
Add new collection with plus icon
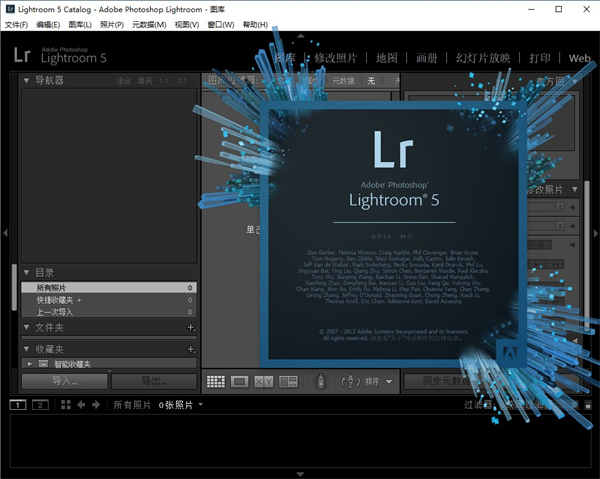tap(191, 349)
